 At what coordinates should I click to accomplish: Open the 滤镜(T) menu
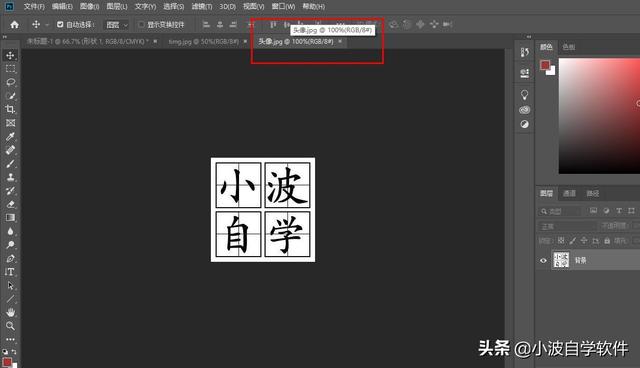click(202, 7)
